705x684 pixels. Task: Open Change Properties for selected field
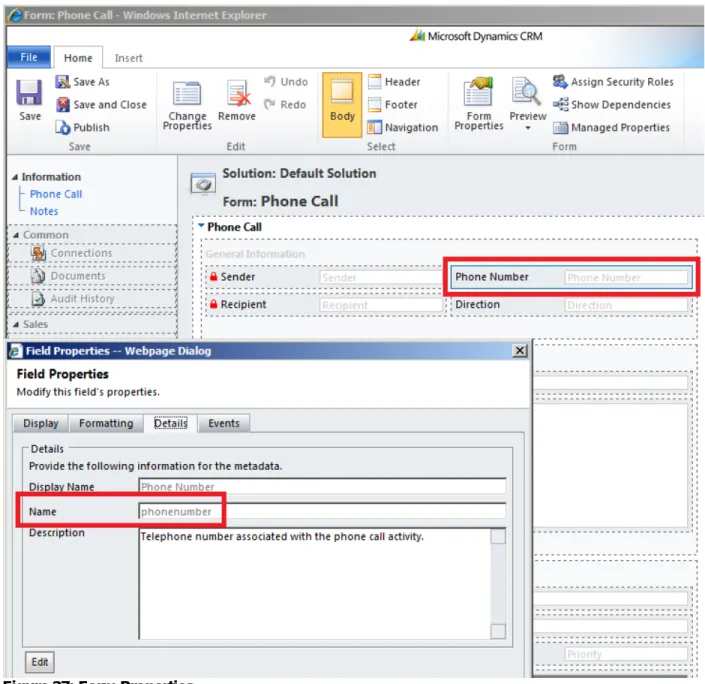pos(187,106)
